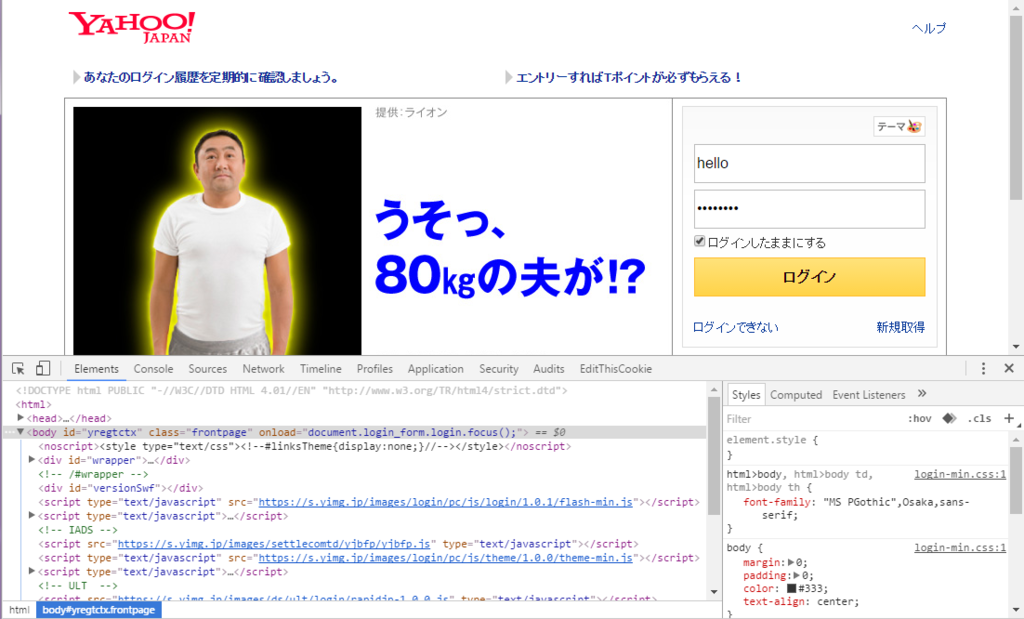The height and width of the screenshot is (619, 1024).
Task: Select the body#yregtctx.frontpage breadcrumb
Action: [99, 610]
